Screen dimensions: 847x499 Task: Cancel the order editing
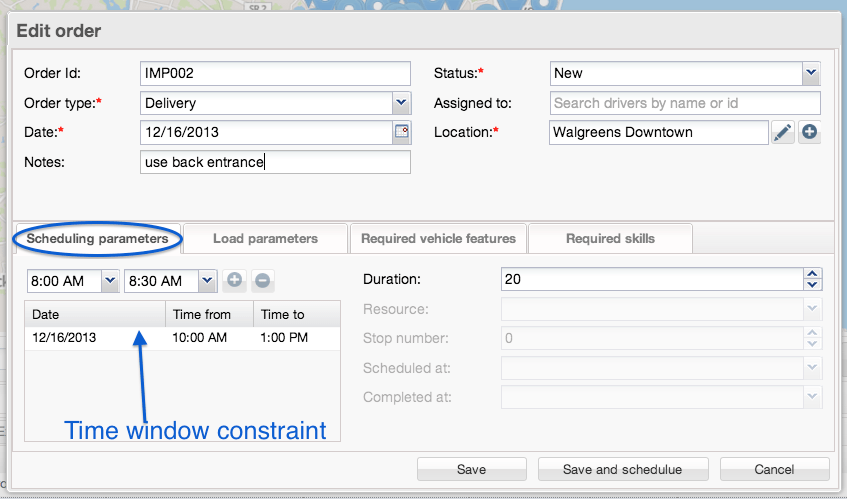point(775,469)
